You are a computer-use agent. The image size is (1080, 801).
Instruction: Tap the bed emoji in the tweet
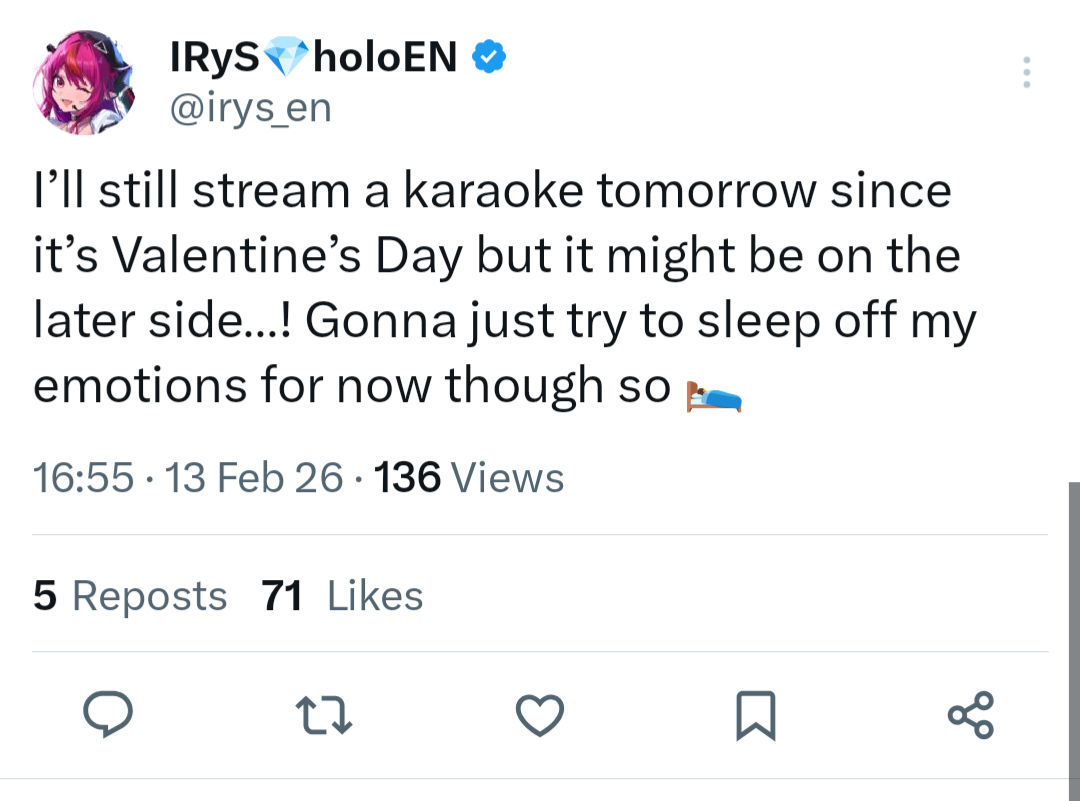coord(713,396)
